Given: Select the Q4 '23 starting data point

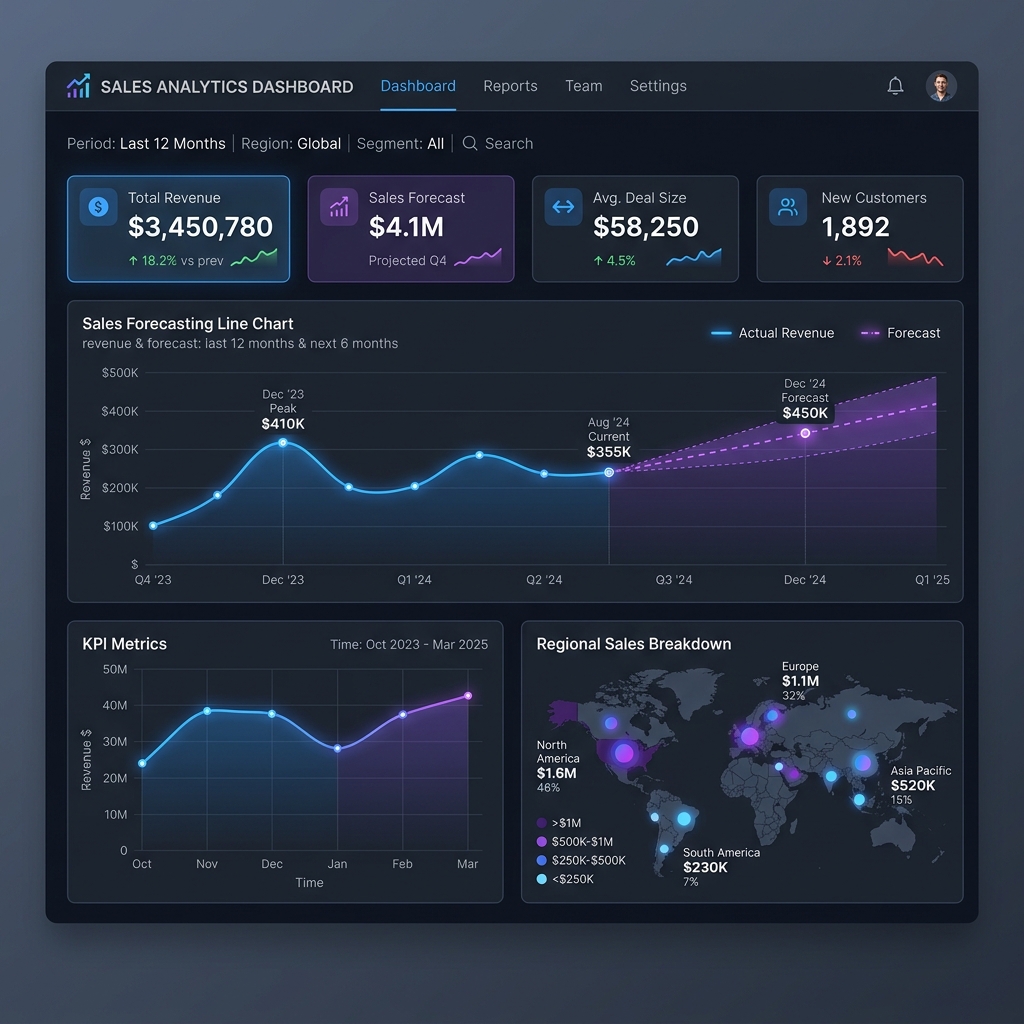Looking at the screenshot, I should click(x=153, y=526).
